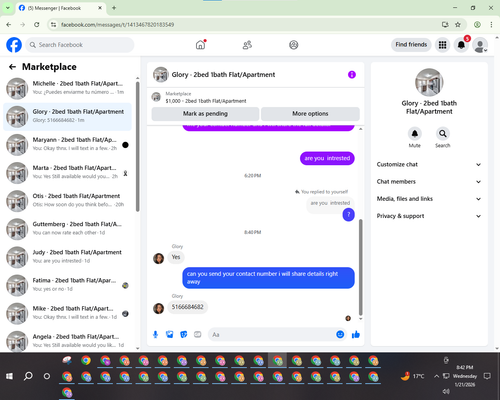Open a new Chrome tab
Viewport: 500px width, 400px height.
click(x=114, y=8)
